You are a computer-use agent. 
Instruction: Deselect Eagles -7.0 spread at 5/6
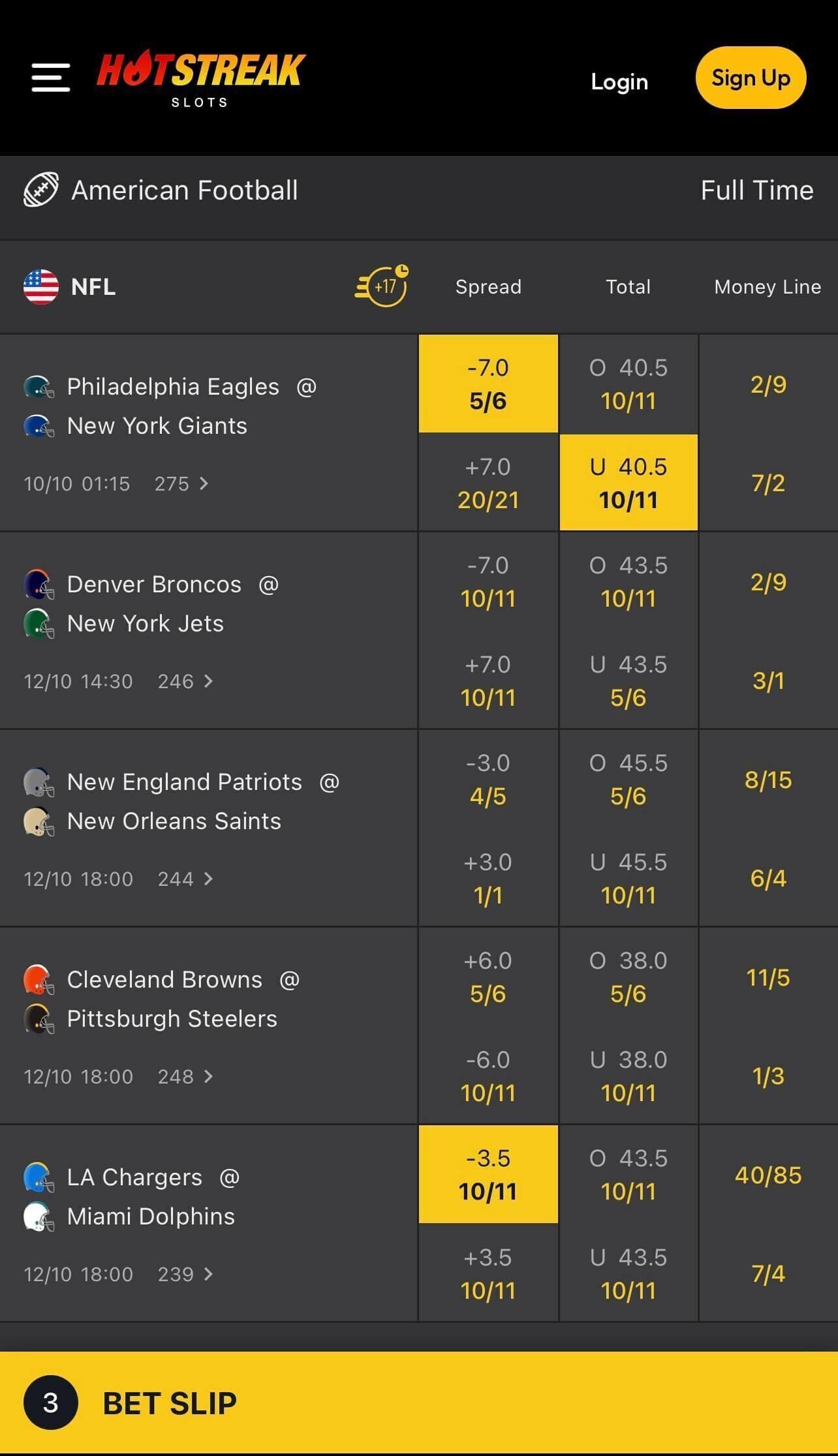tap(488, 384)
